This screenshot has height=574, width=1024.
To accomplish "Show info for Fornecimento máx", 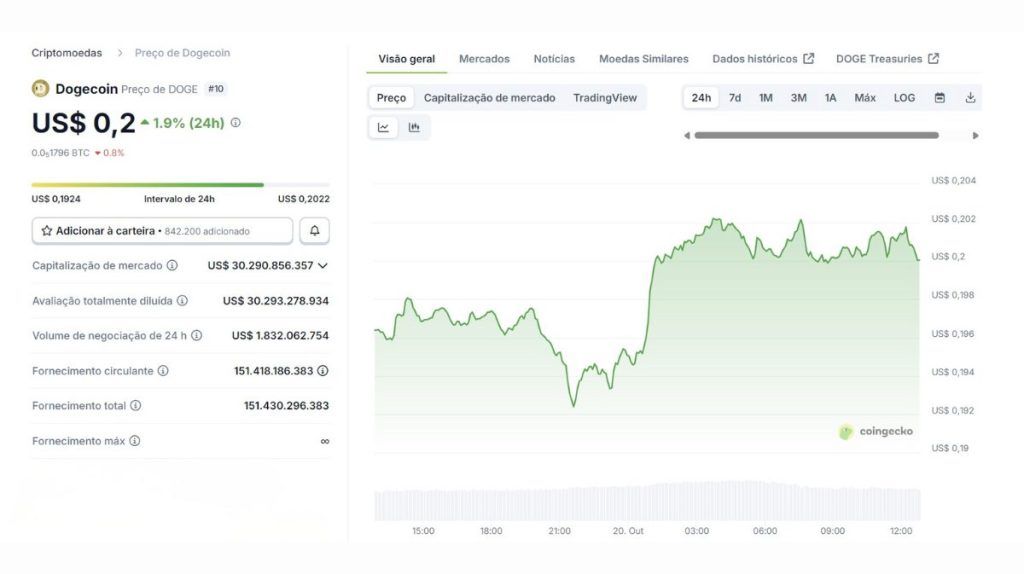I will (x=135, y=441).
